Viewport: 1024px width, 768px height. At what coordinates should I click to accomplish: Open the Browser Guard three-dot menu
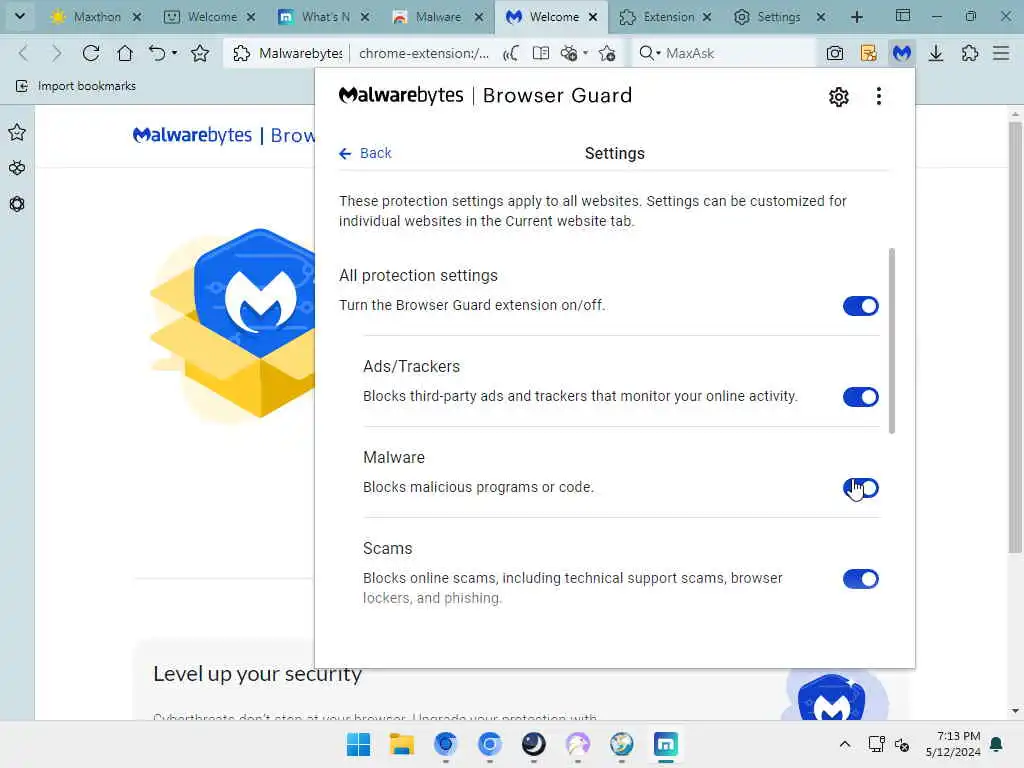879,97
